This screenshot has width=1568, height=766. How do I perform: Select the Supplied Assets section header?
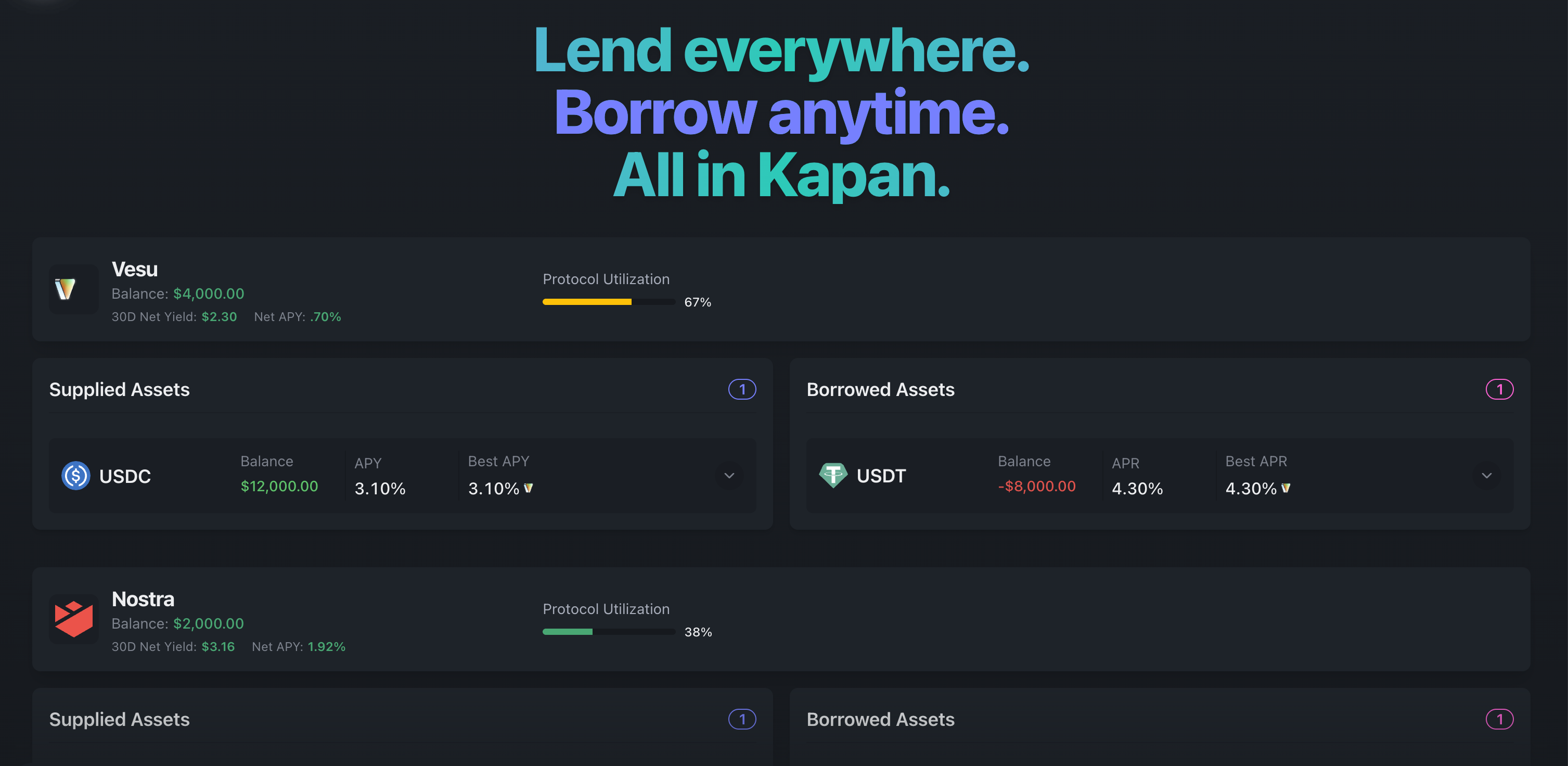(119, 389)
